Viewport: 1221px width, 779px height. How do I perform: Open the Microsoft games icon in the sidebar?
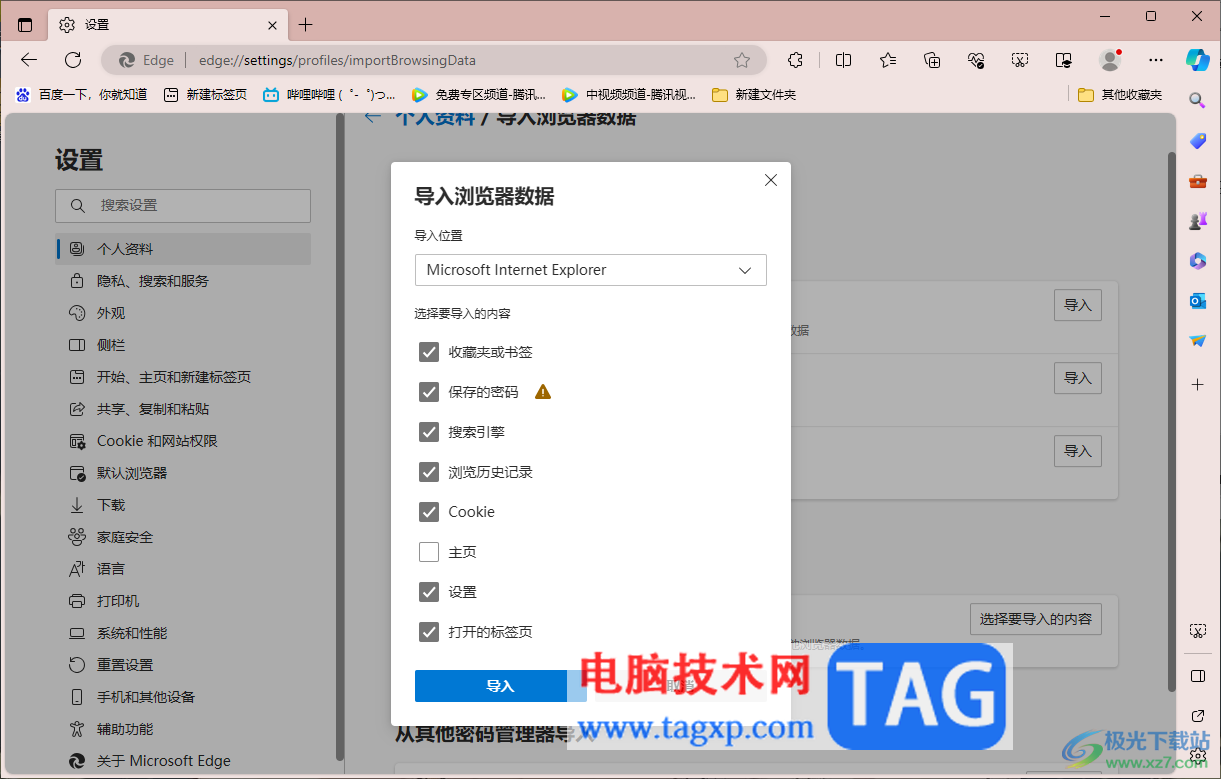coord(1197,221)
